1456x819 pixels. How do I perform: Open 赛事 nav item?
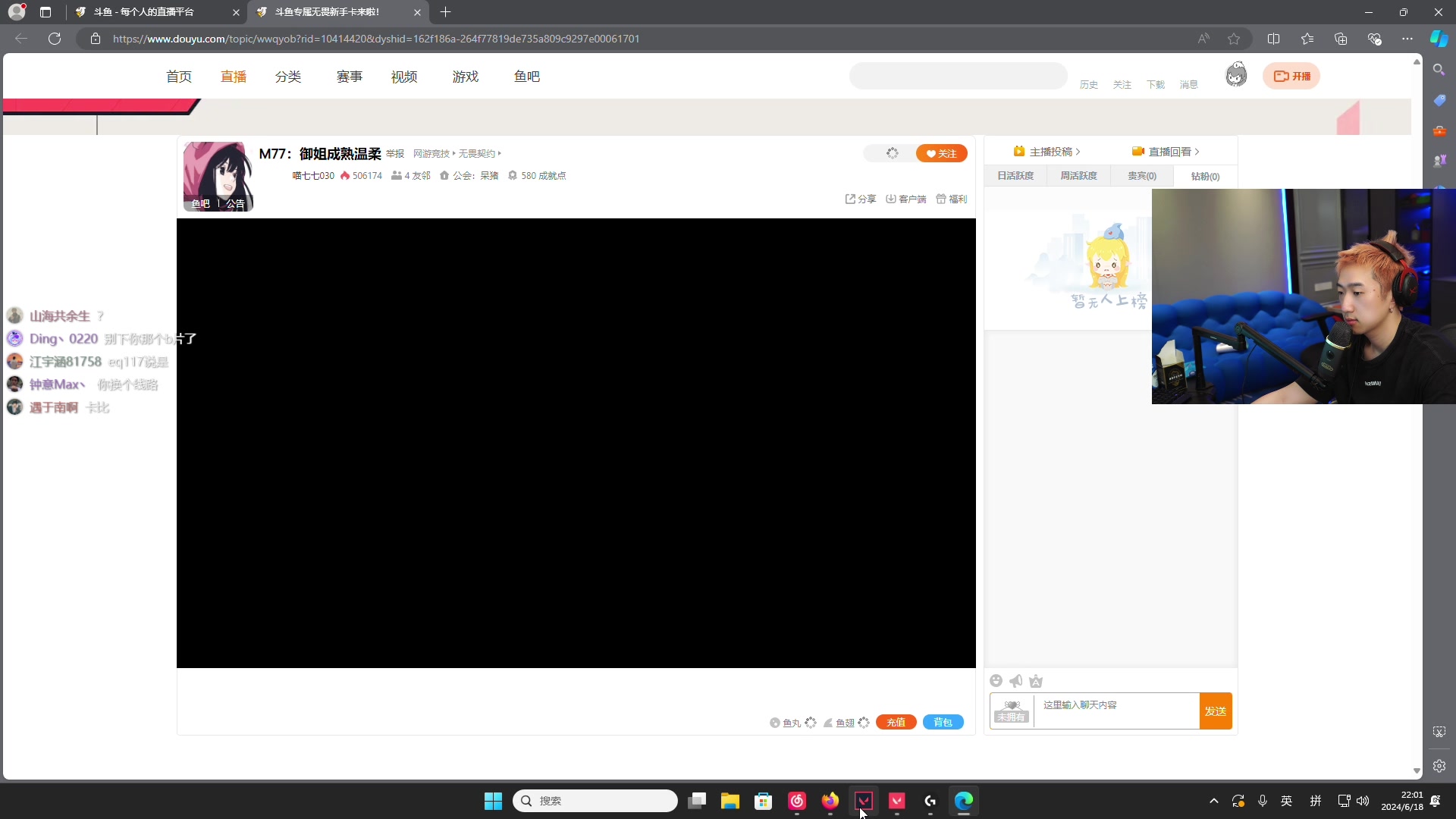[350, 77]
